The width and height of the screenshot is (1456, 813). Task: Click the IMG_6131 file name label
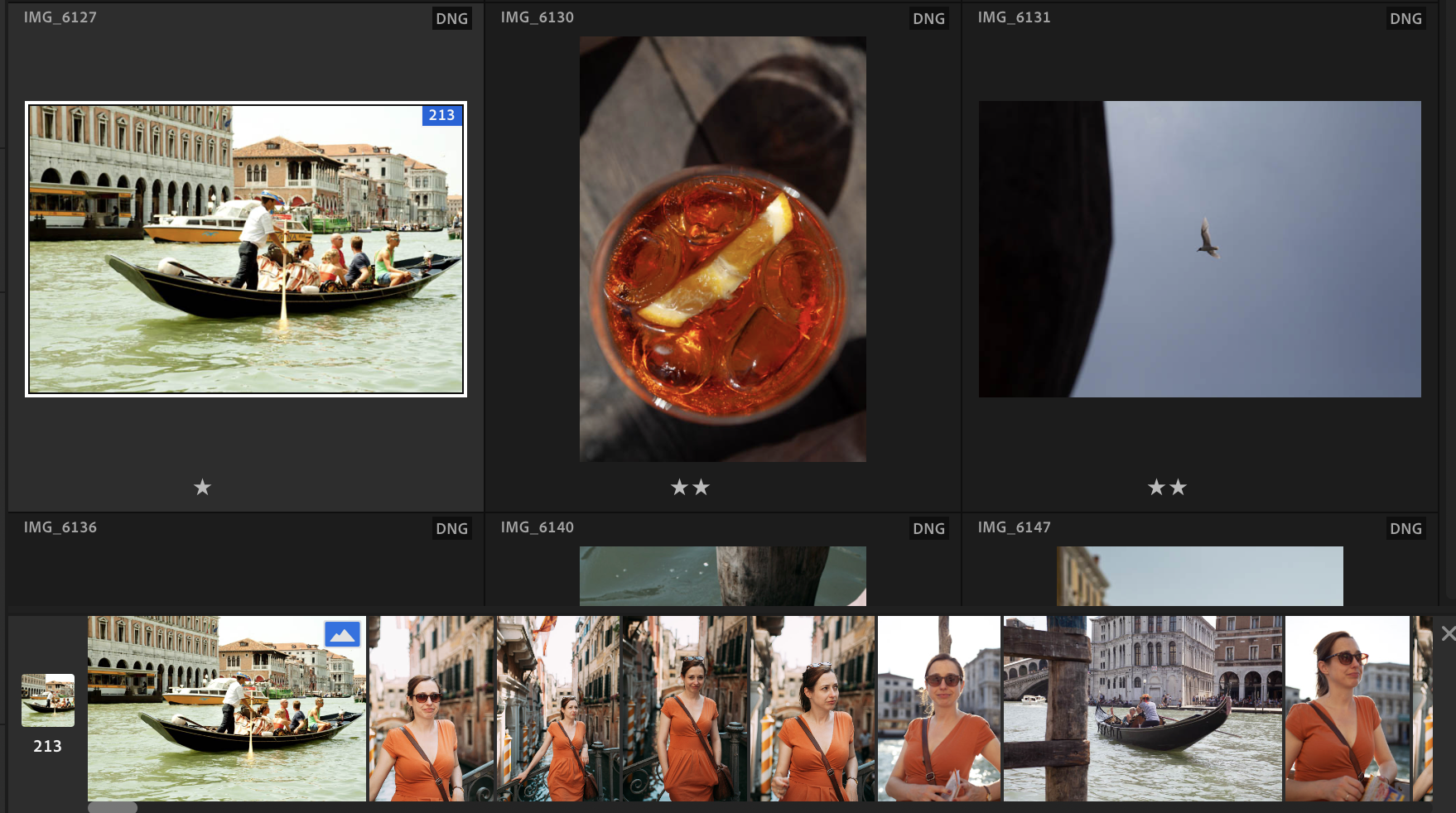[1015, 17]
